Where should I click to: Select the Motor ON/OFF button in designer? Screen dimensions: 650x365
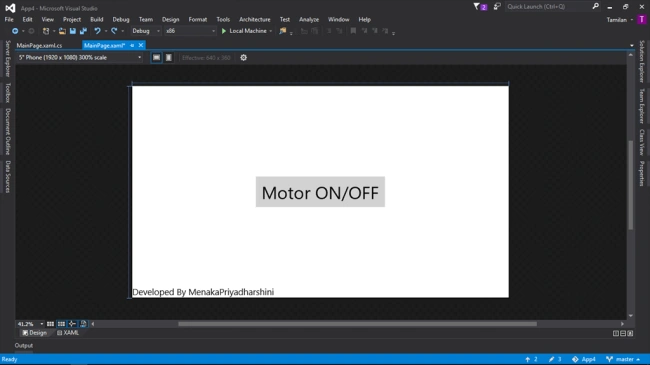[320, 192]
